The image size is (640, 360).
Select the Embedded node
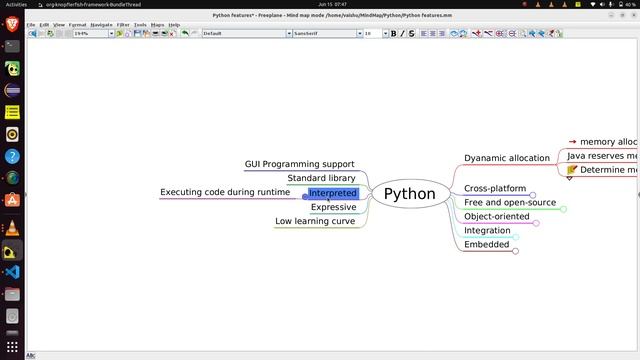[x=487, y=244]
